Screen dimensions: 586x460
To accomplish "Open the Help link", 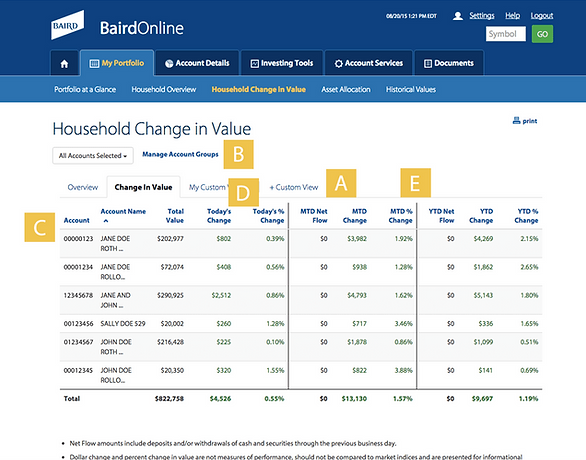I will pyautogui.click(x=512, y=15).
